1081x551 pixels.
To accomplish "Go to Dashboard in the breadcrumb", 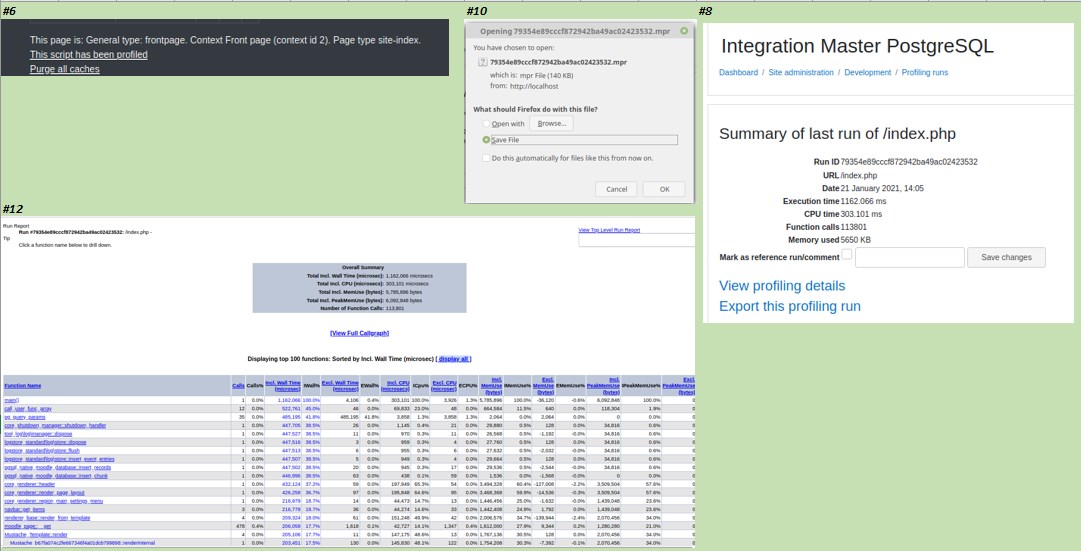I will 738,72.
